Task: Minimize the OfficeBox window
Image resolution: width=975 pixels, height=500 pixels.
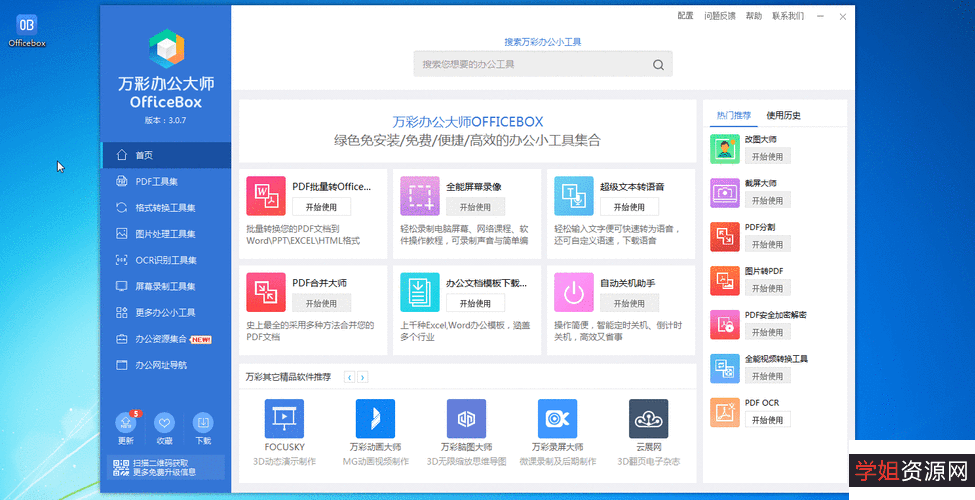Action: [x=821, y=17]
